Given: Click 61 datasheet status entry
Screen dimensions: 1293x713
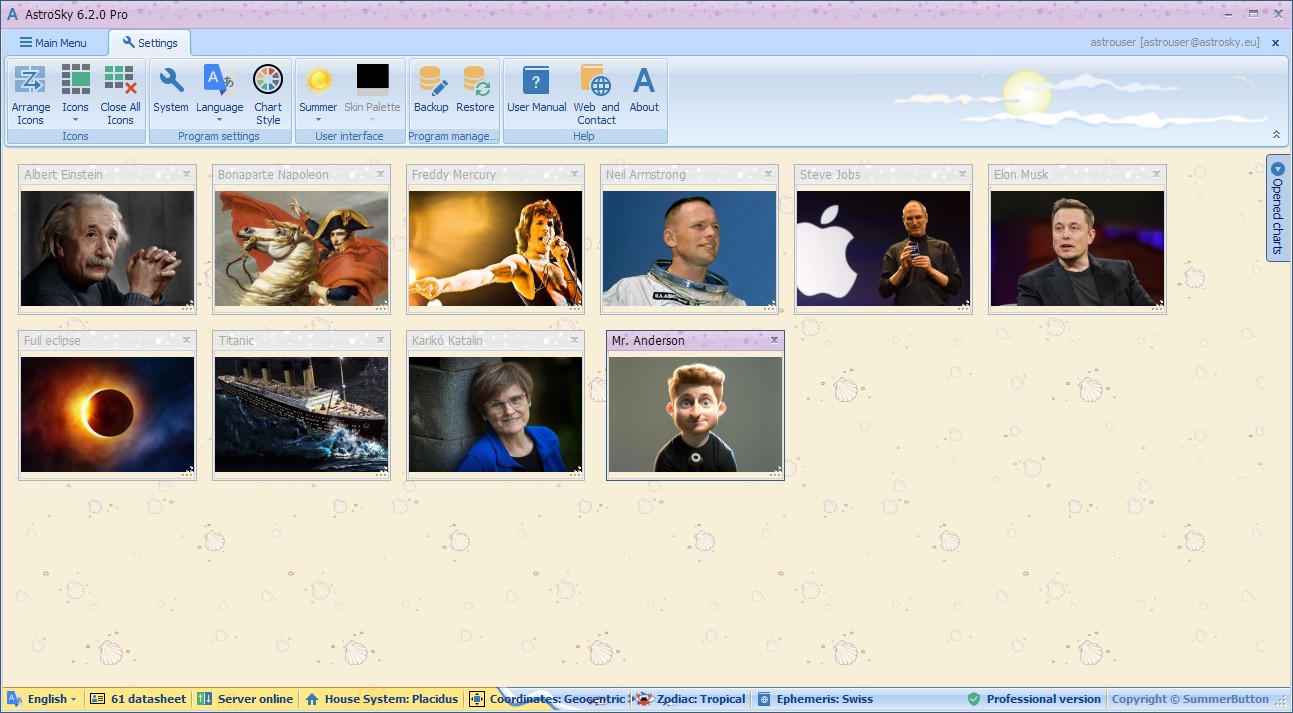Looking at the screenshot, I should pos(138,699).
